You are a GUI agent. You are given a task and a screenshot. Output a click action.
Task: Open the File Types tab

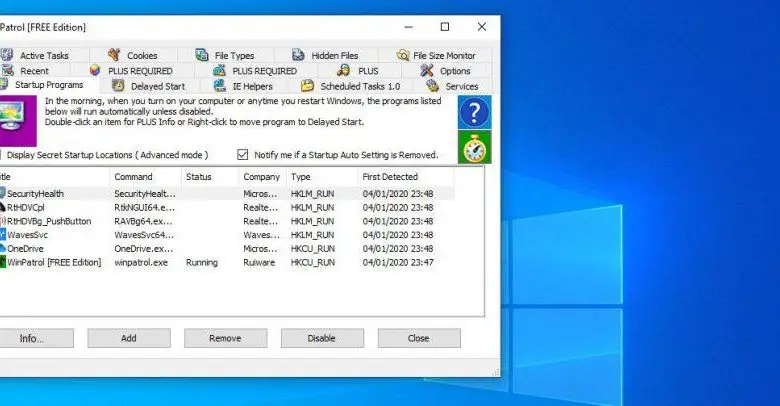(225, 55)
